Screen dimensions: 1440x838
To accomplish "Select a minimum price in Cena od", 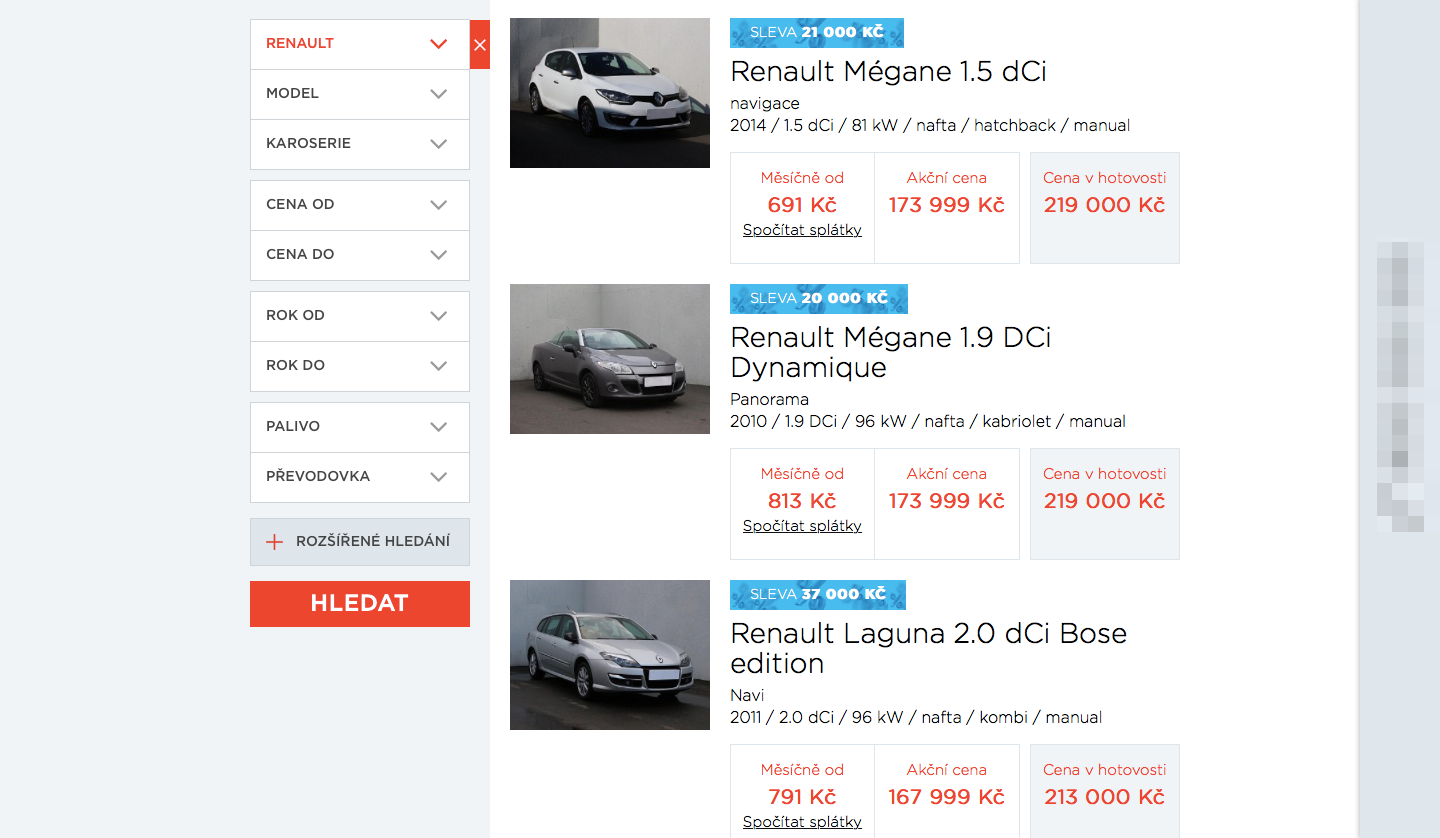I will 360,205.
